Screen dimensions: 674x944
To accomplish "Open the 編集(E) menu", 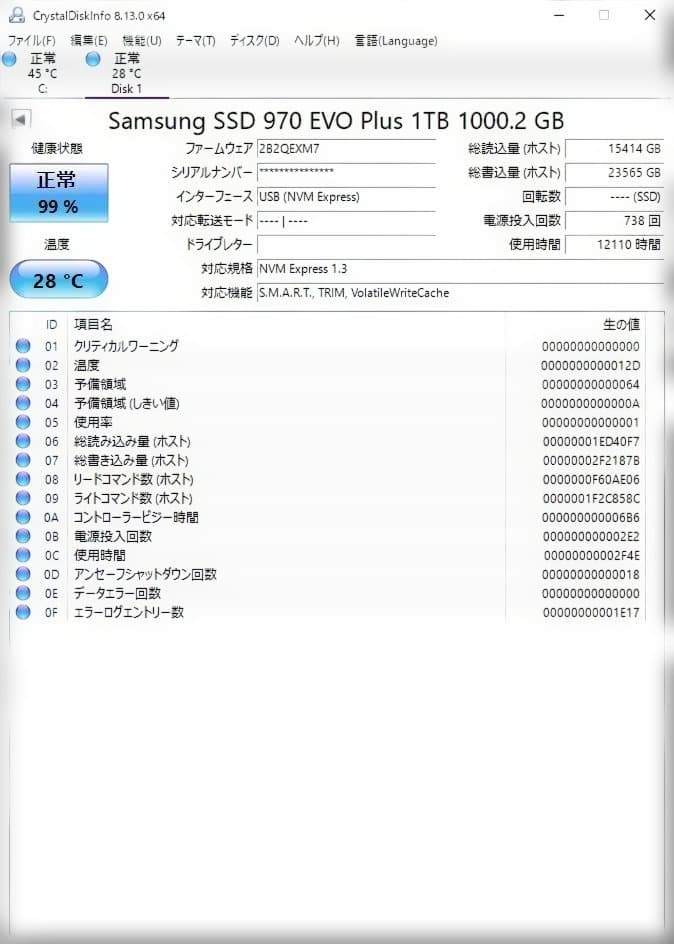I will 89,41.
